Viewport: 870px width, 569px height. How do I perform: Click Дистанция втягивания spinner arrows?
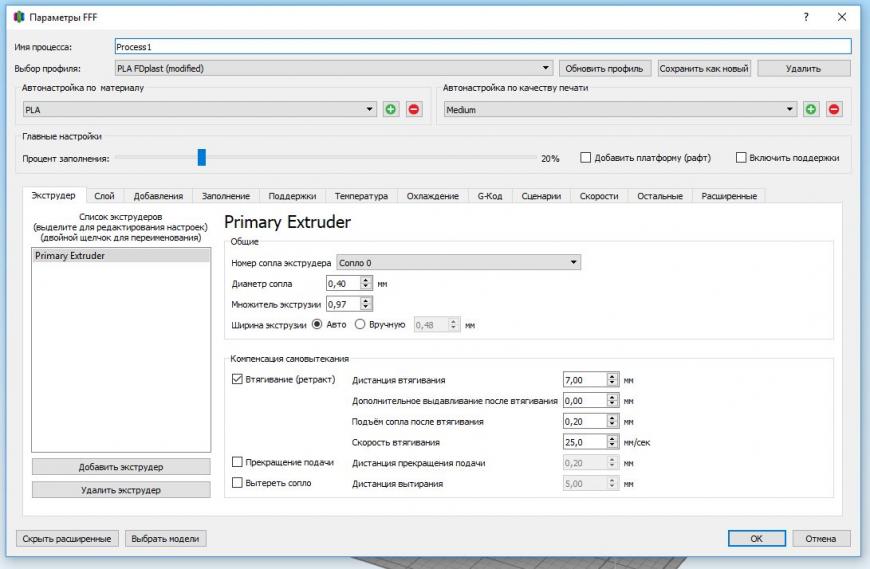coord(612,380)
